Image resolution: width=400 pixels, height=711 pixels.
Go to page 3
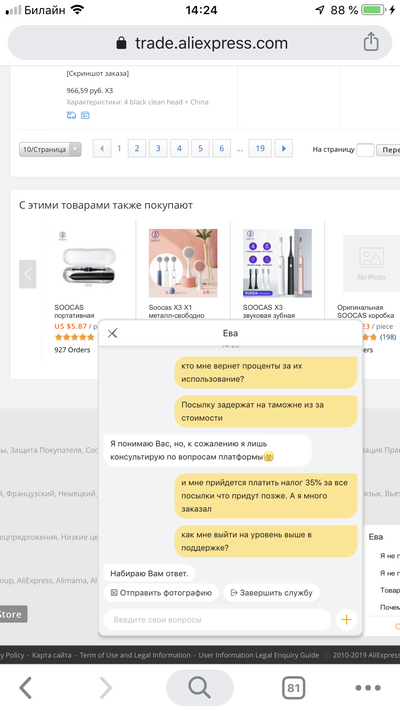pyautogui.click(x=158, y=148)
